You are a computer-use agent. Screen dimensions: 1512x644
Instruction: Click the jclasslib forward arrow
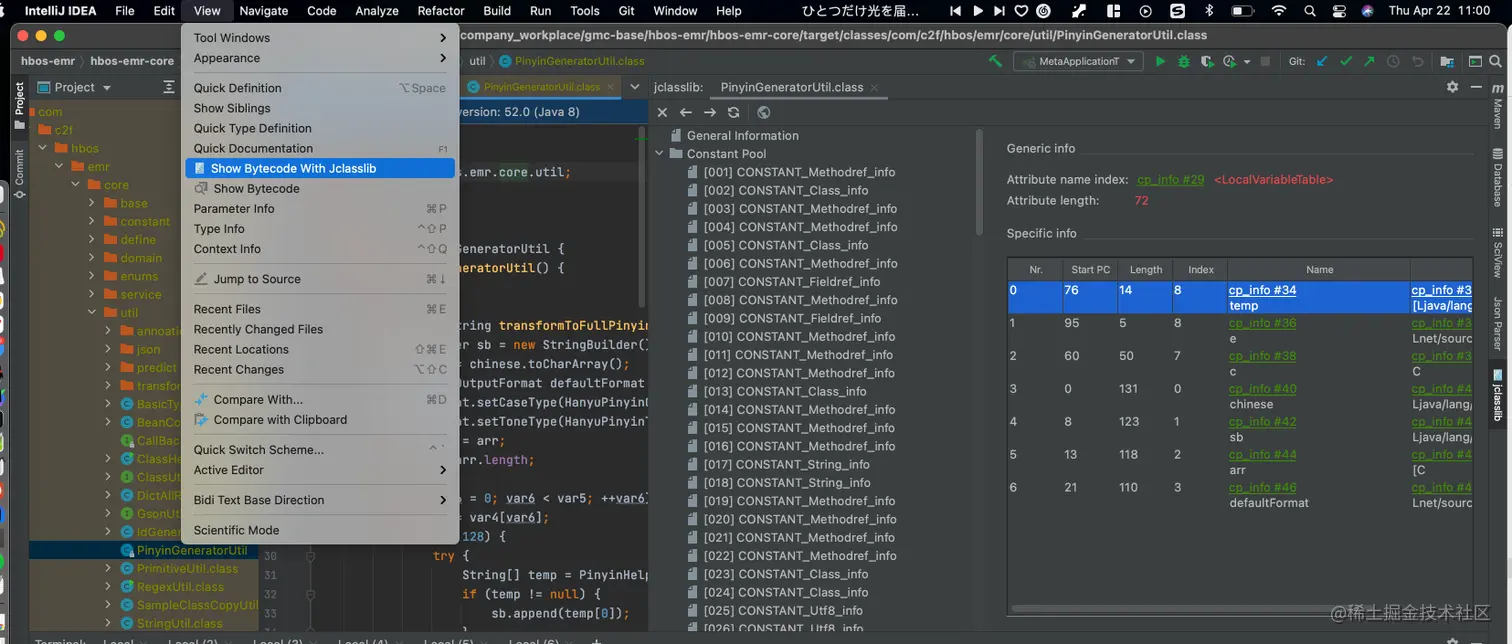[x=710, y=112]
